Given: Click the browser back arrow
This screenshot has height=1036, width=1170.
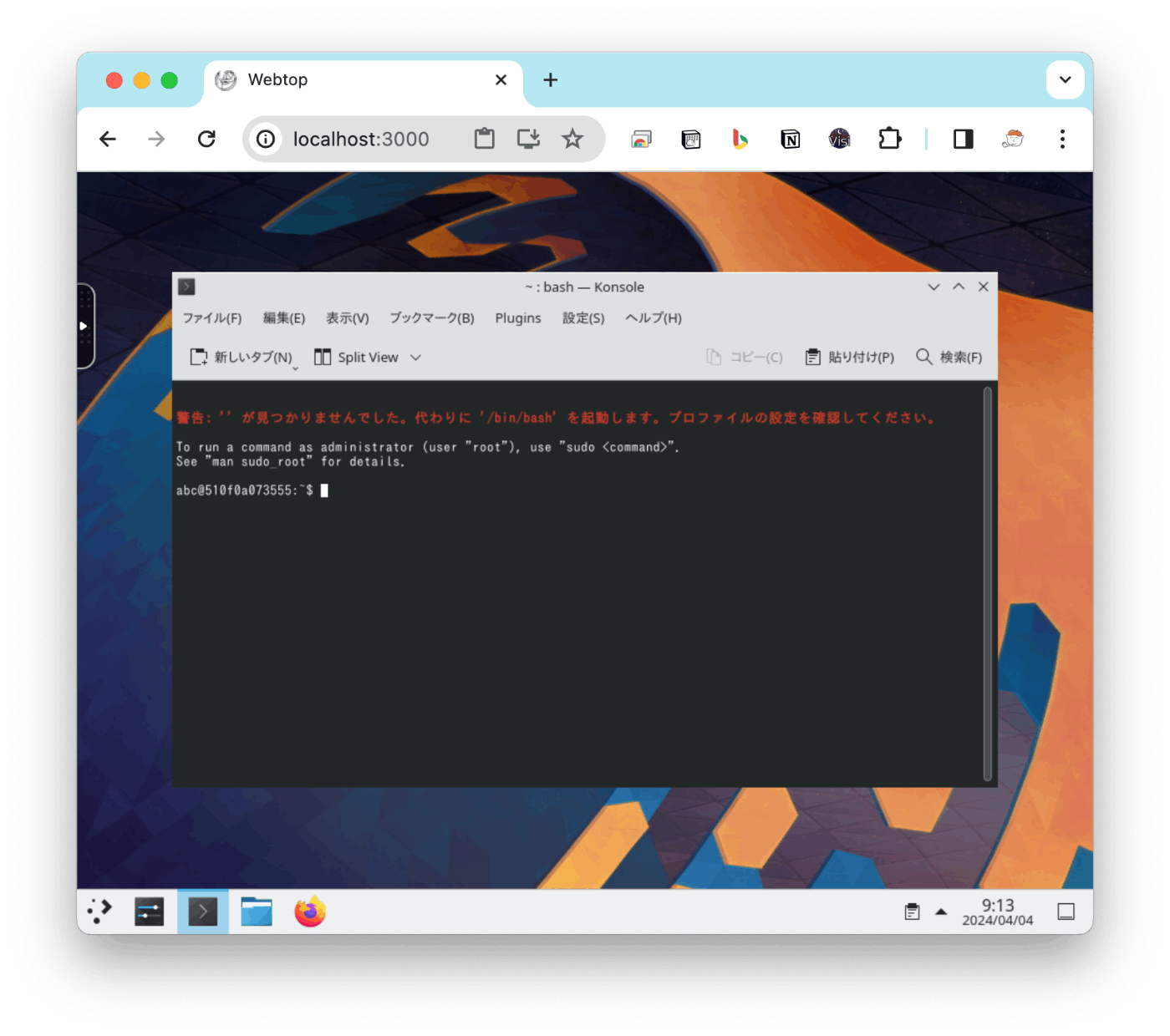Looking at the screenshot, I should (x=108, y=139).
